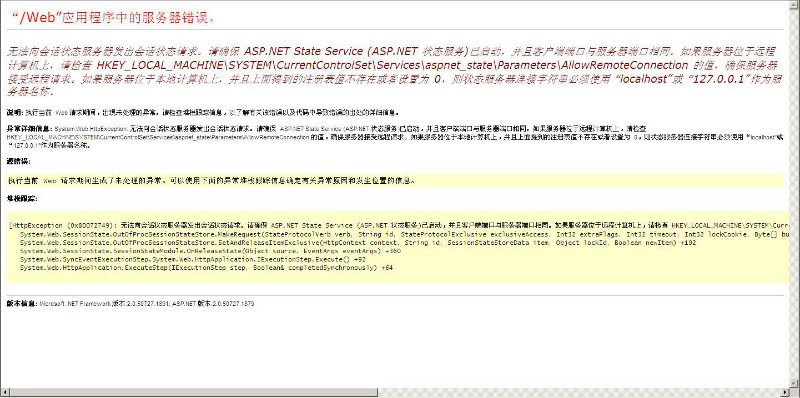Click the 异常详细信息 label
The height and width of the screenshot is (398, 800).
[x=30, y=130]
